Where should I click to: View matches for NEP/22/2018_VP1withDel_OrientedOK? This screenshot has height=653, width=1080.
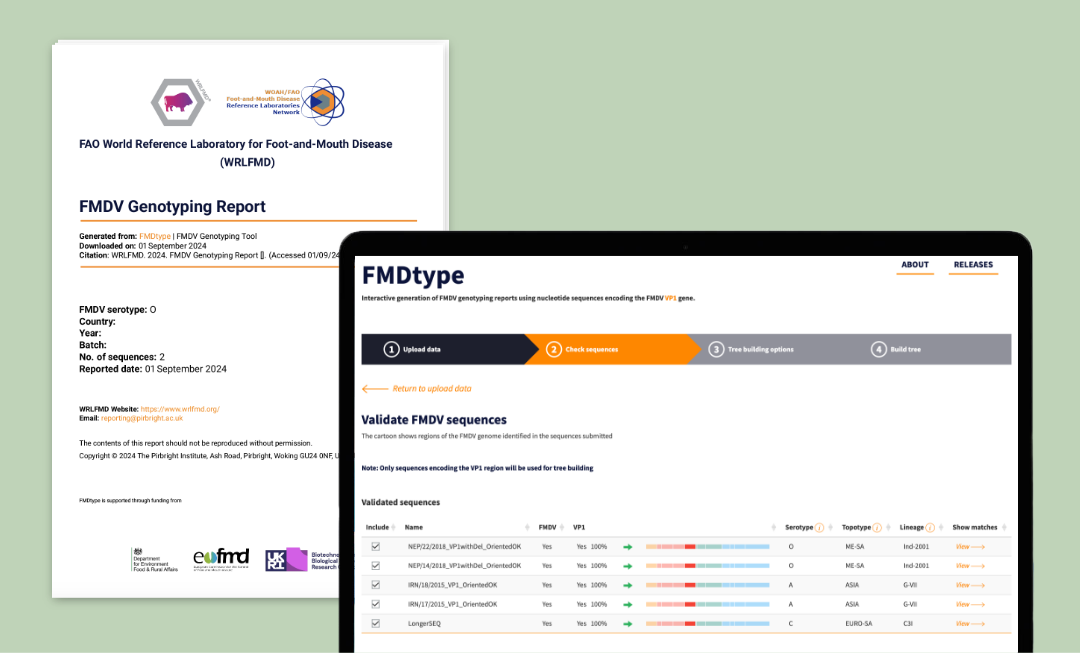(970, 547)
